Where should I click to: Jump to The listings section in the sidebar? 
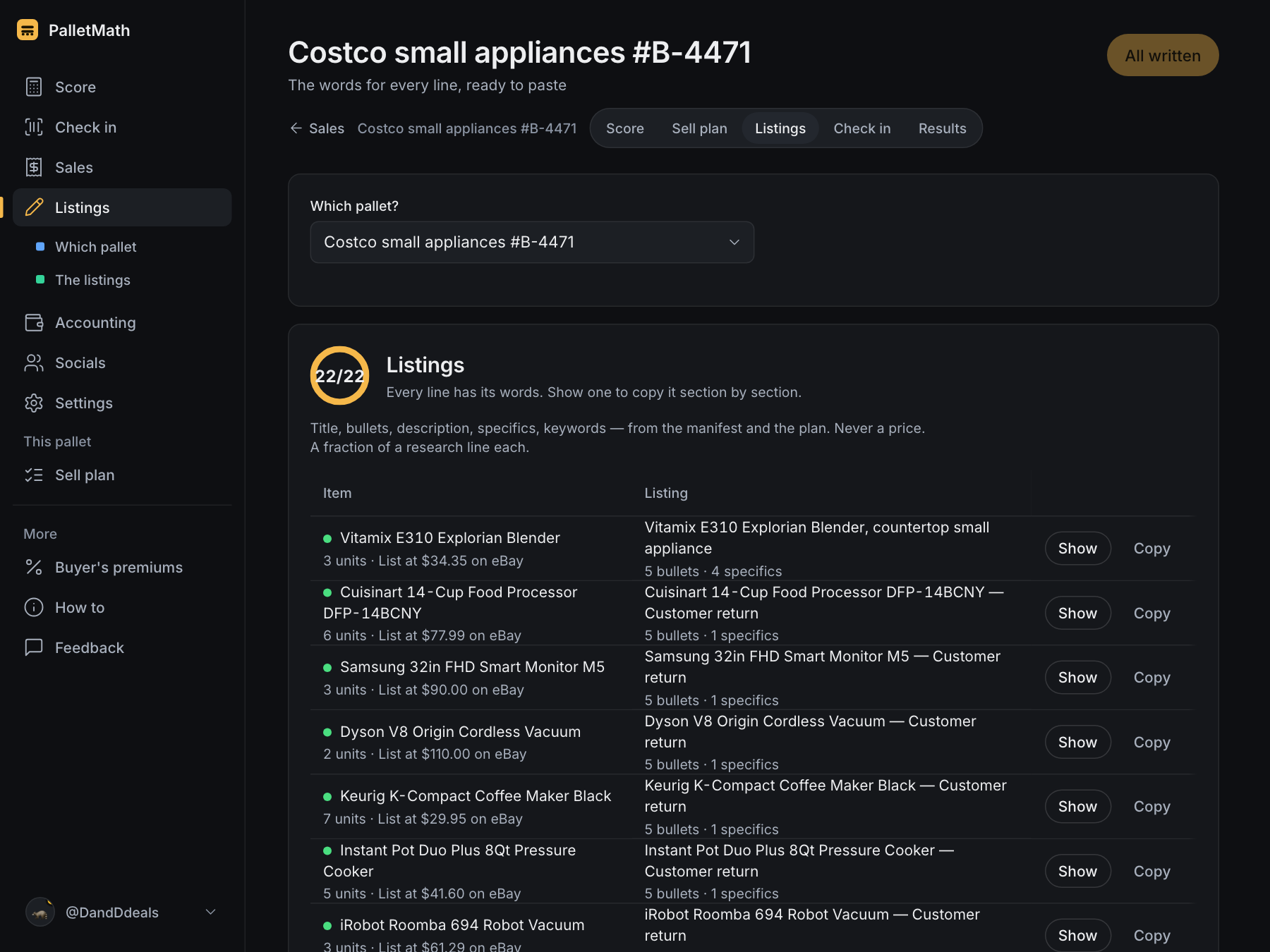point(92,280)
